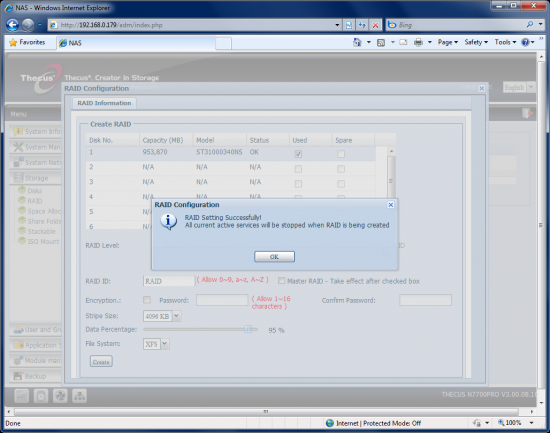The height and width of the screenshot is (433, 550).
Task: Click the Help question mark icon
Action: coord(525,42)
